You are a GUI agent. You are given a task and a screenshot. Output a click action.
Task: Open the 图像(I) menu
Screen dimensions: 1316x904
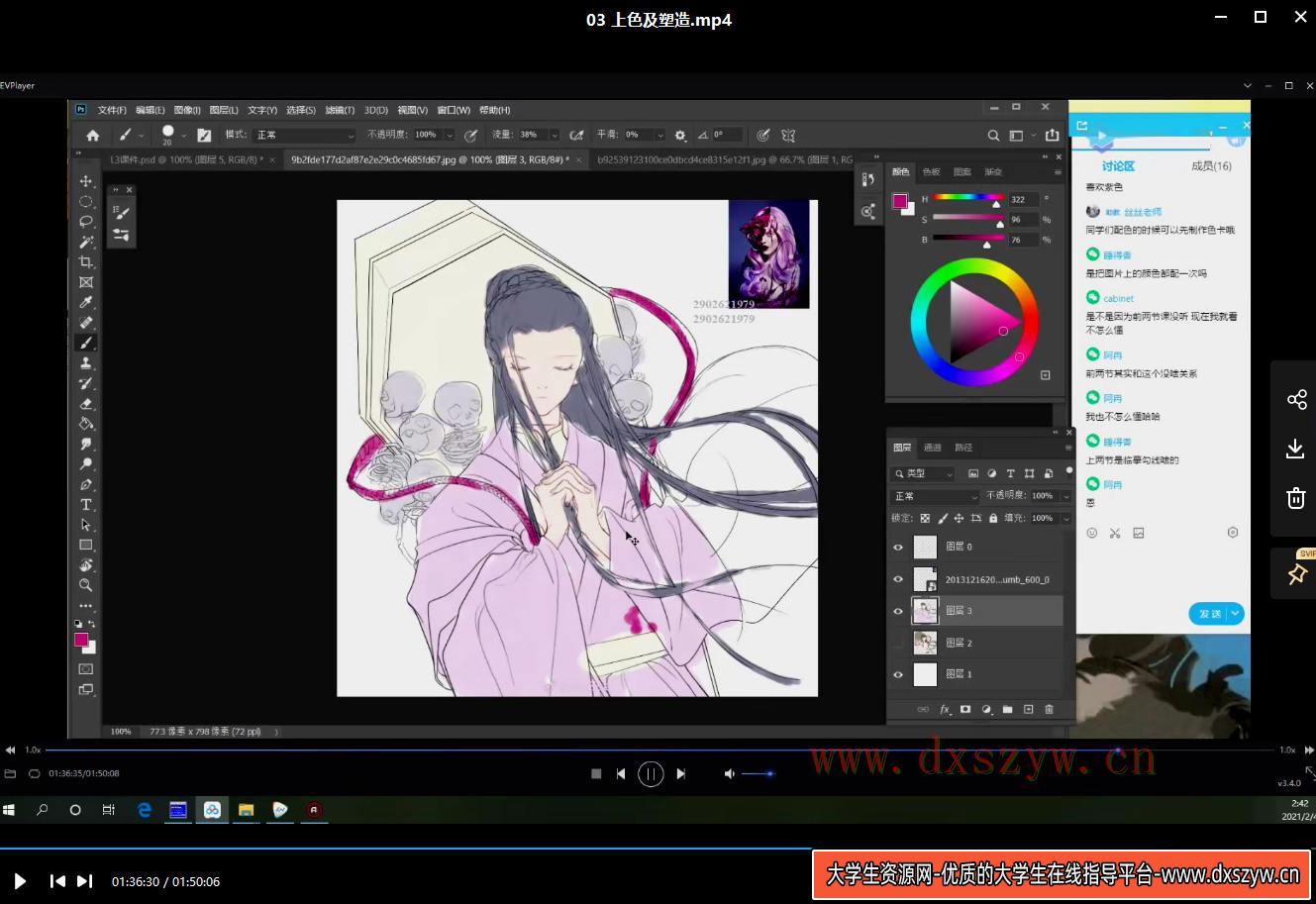pos(187,110)
